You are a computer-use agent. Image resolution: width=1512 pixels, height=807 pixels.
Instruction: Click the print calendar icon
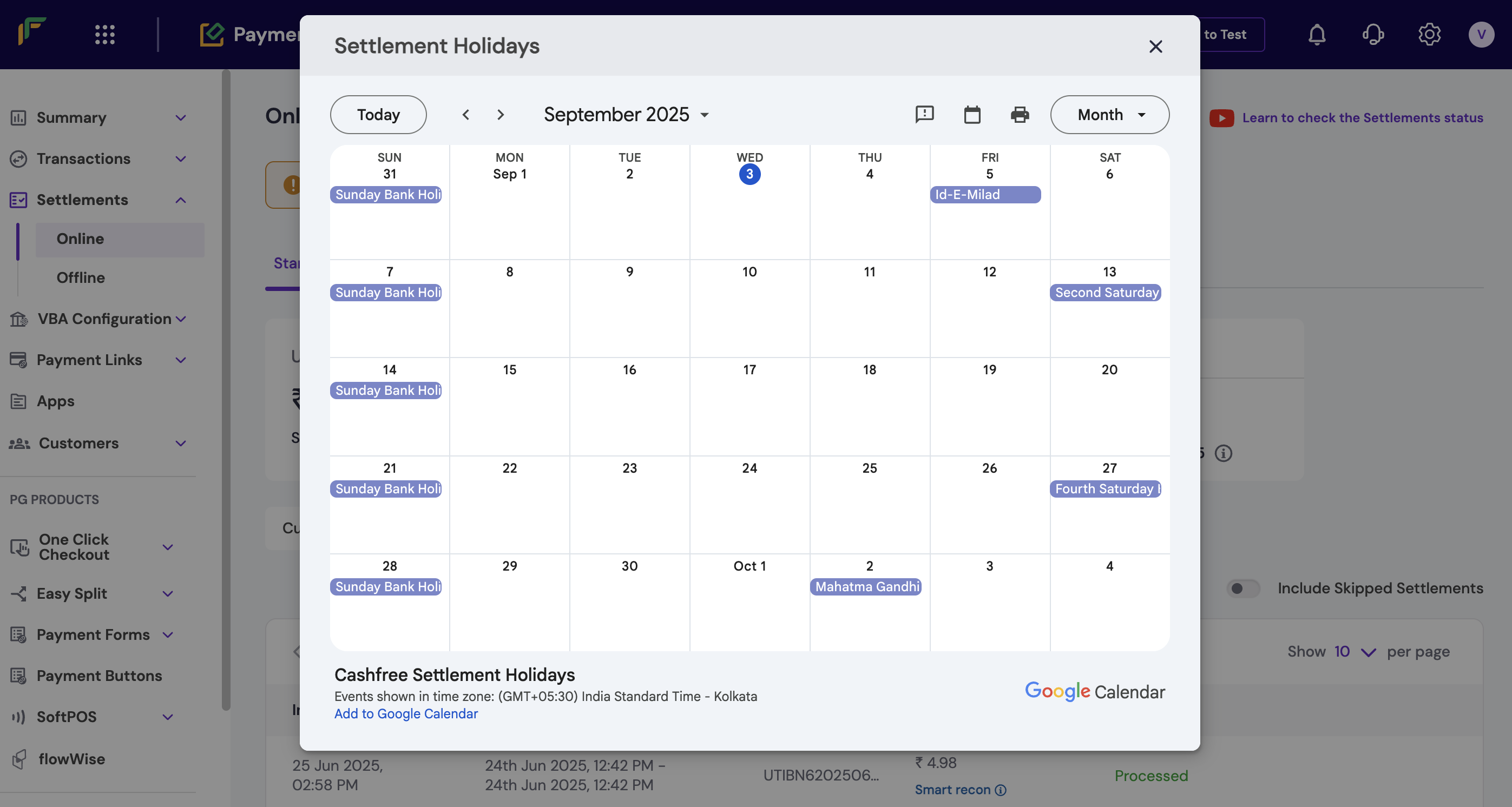click(x=1020, y=114)
